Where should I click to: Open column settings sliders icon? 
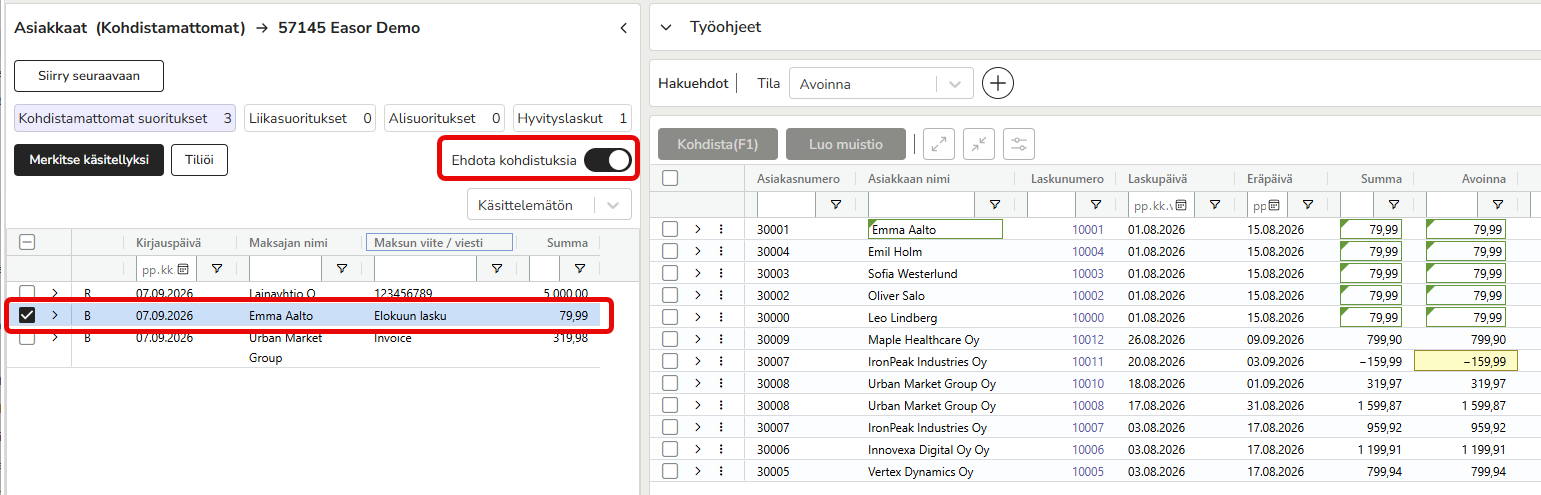pos(1019,144)
